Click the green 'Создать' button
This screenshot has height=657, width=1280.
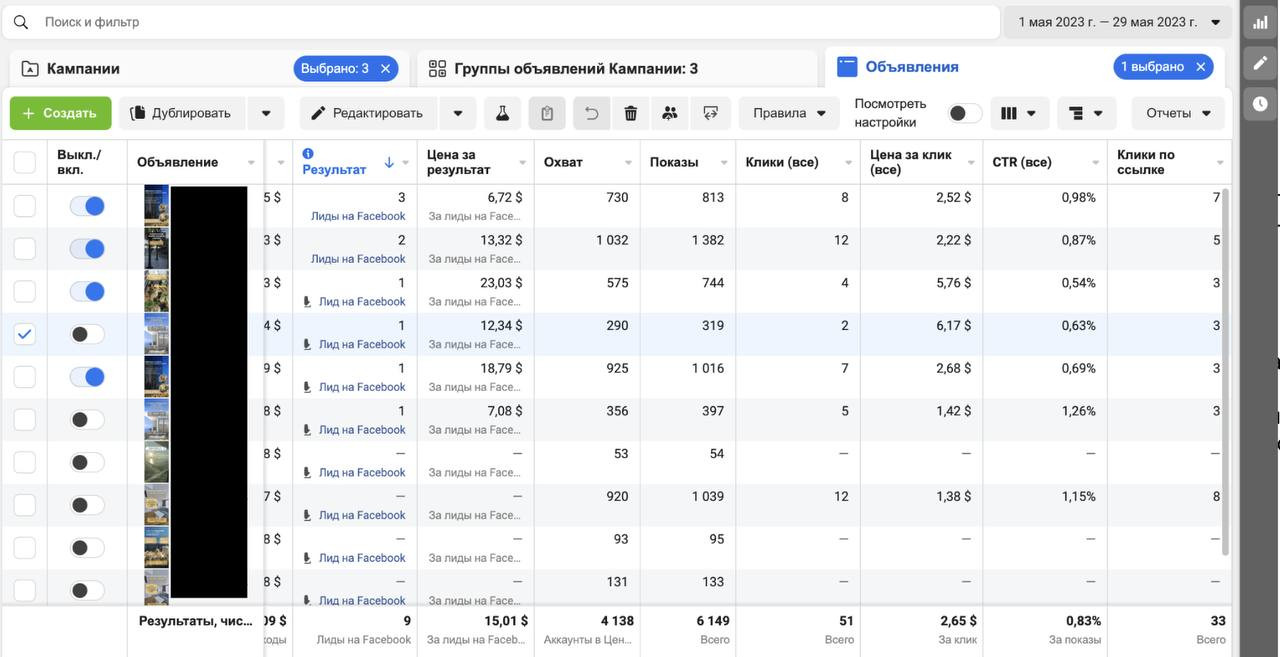tap(60, 113)
